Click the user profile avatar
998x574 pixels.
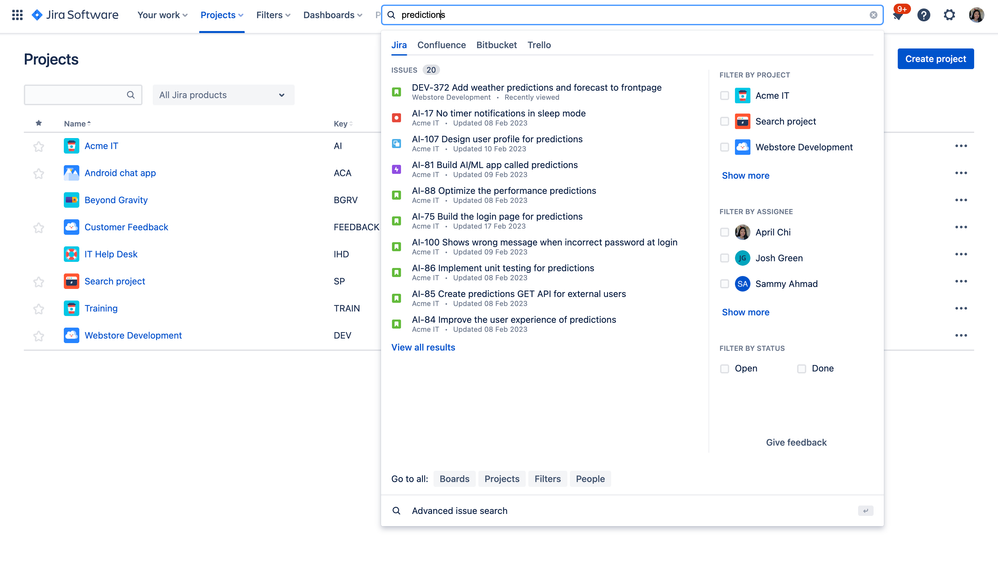976,15
